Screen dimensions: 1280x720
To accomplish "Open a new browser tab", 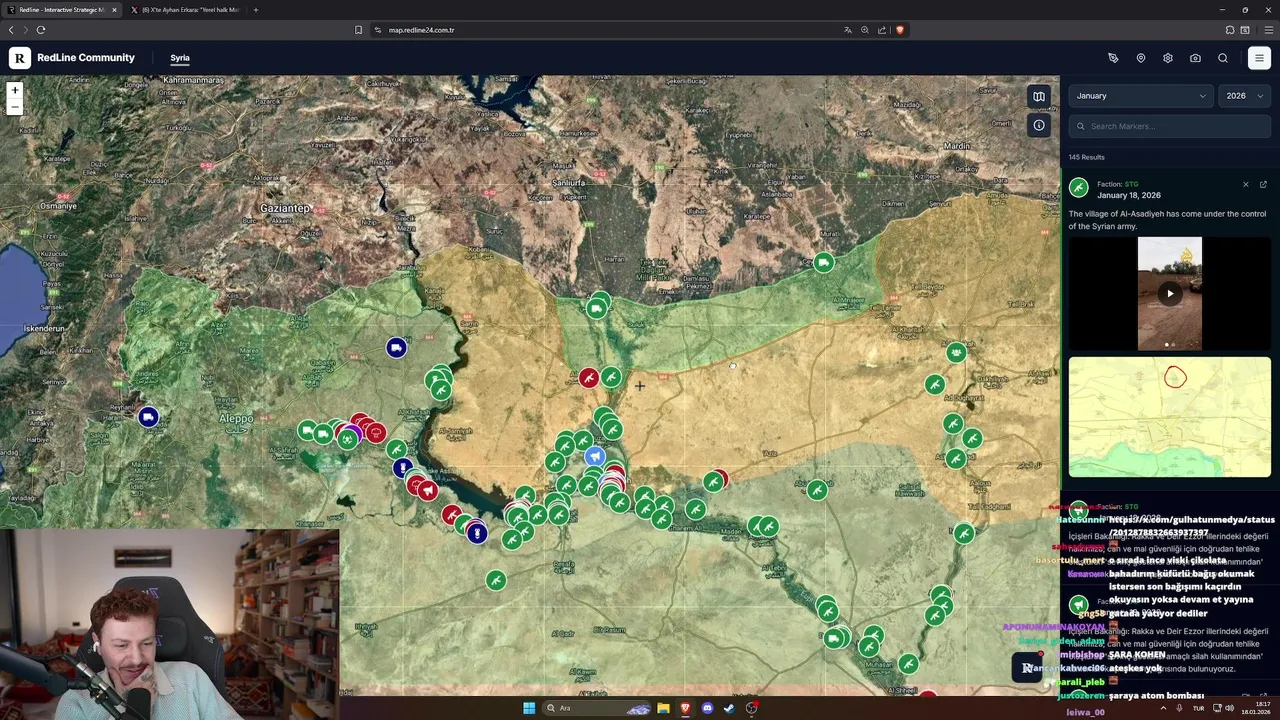I will [256, 10].
